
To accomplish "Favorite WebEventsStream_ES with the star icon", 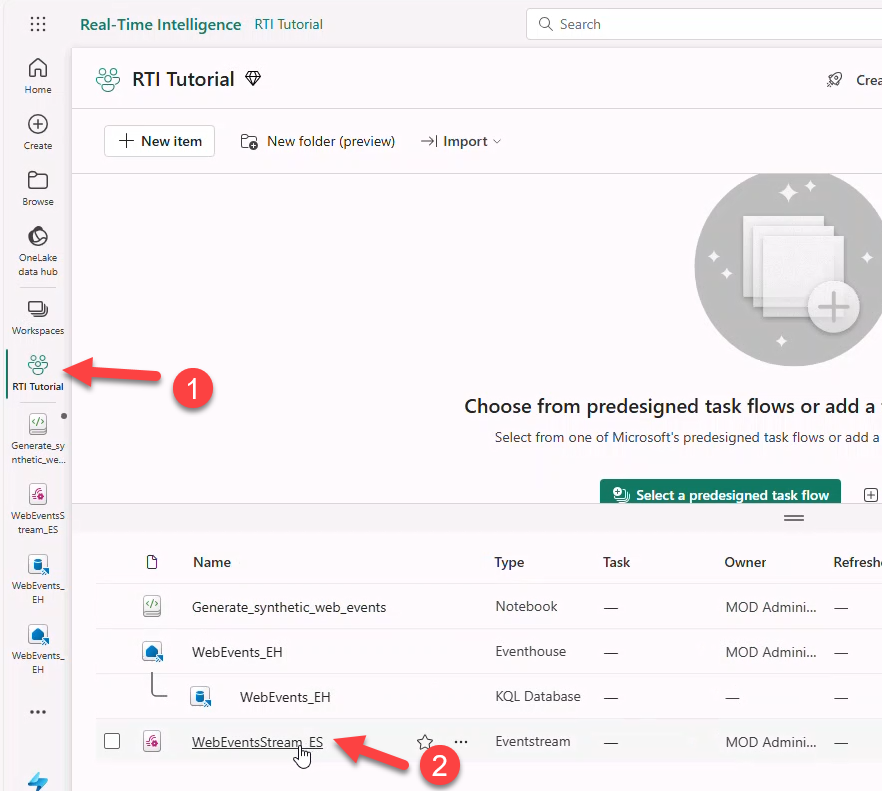I will coord(425,742).
